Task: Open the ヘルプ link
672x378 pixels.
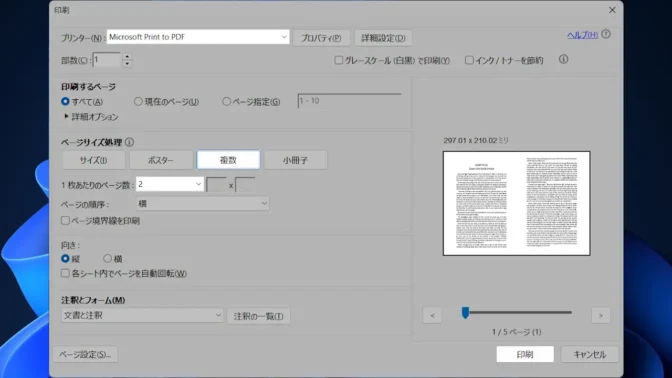Action: click(x=582, y=35)
